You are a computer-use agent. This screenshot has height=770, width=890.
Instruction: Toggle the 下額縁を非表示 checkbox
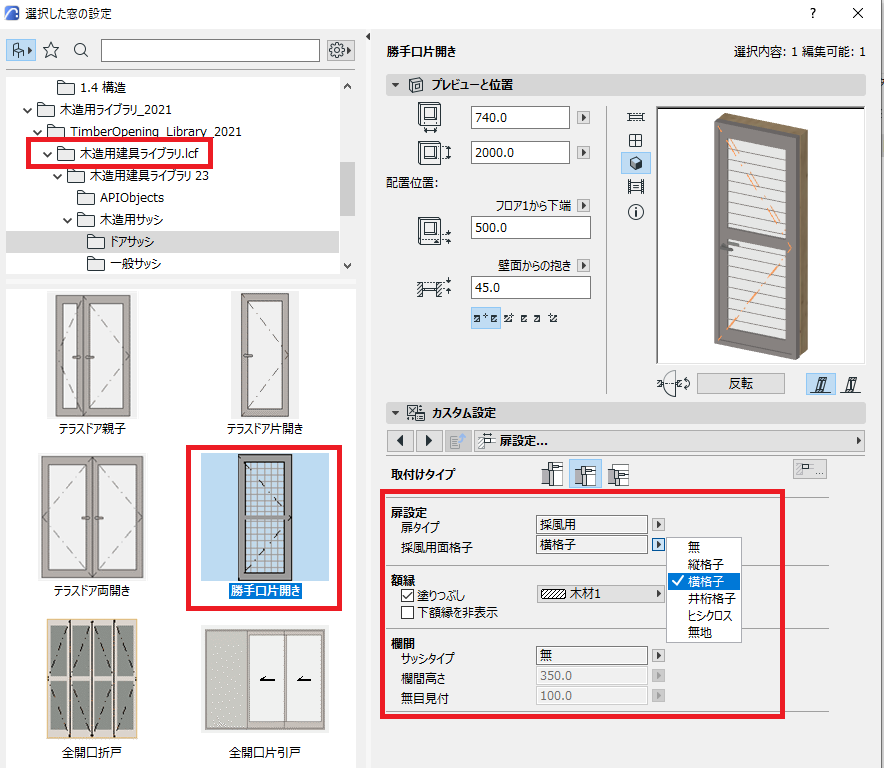(x=407, y=613)
